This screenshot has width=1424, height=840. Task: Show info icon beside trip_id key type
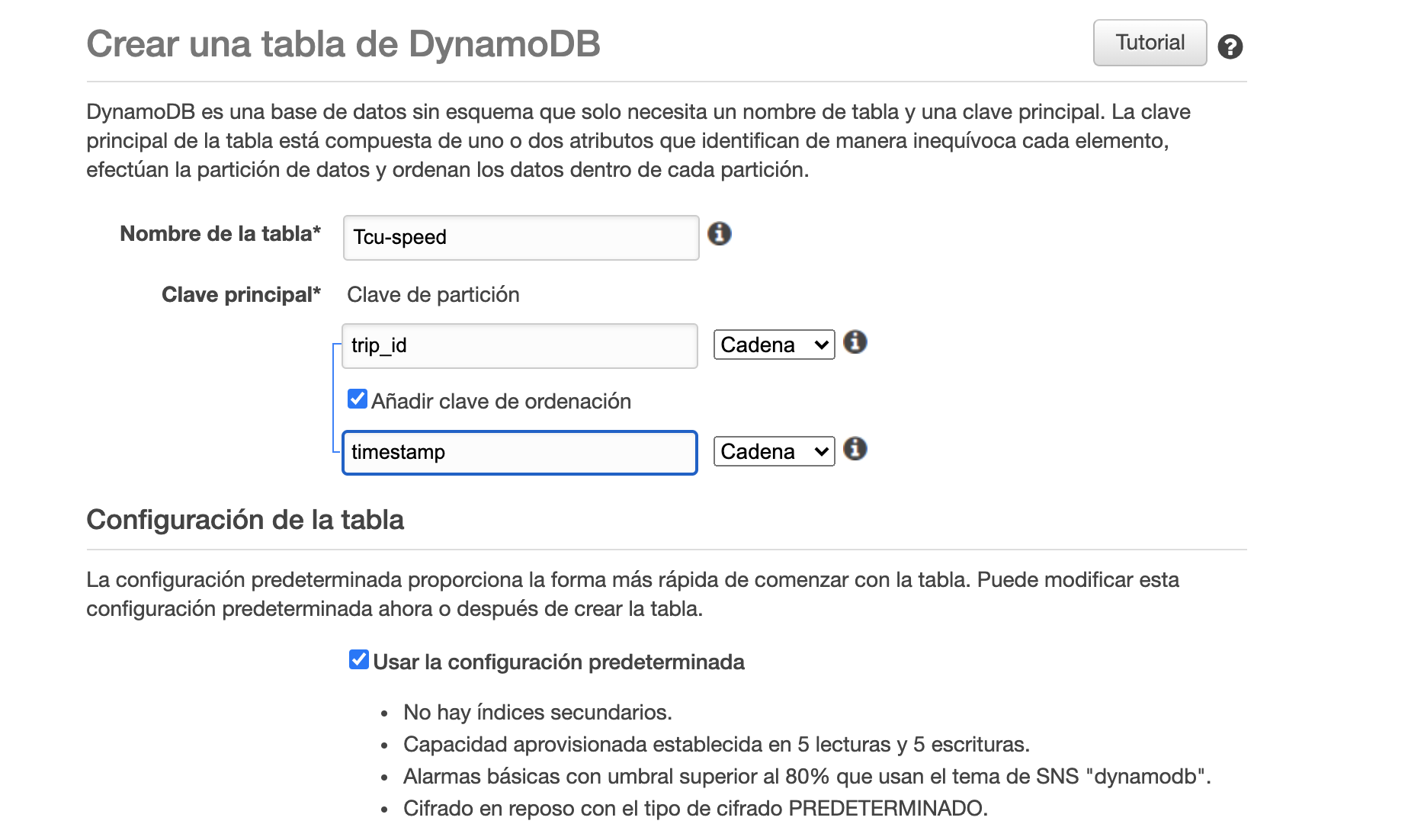855,342
